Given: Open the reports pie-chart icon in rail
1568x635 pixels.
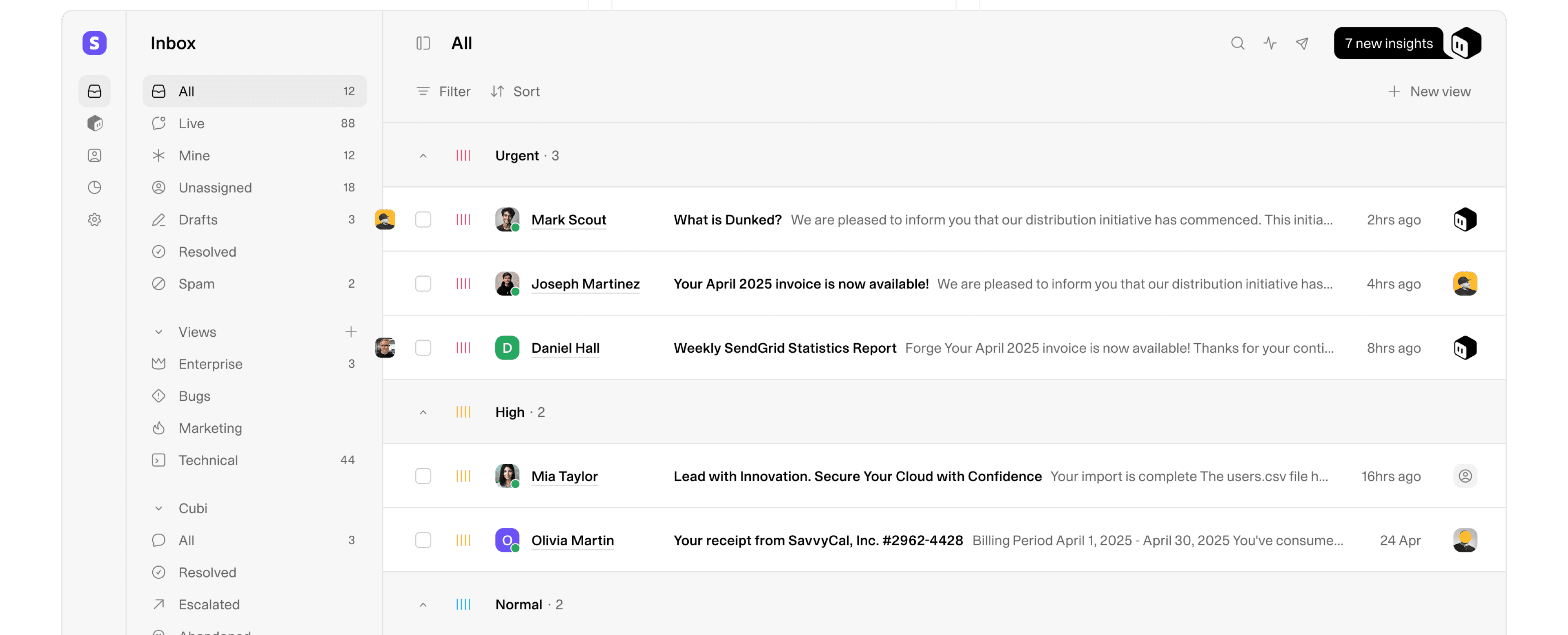Looking at the screenshot, I should click(x=94, y=188).
